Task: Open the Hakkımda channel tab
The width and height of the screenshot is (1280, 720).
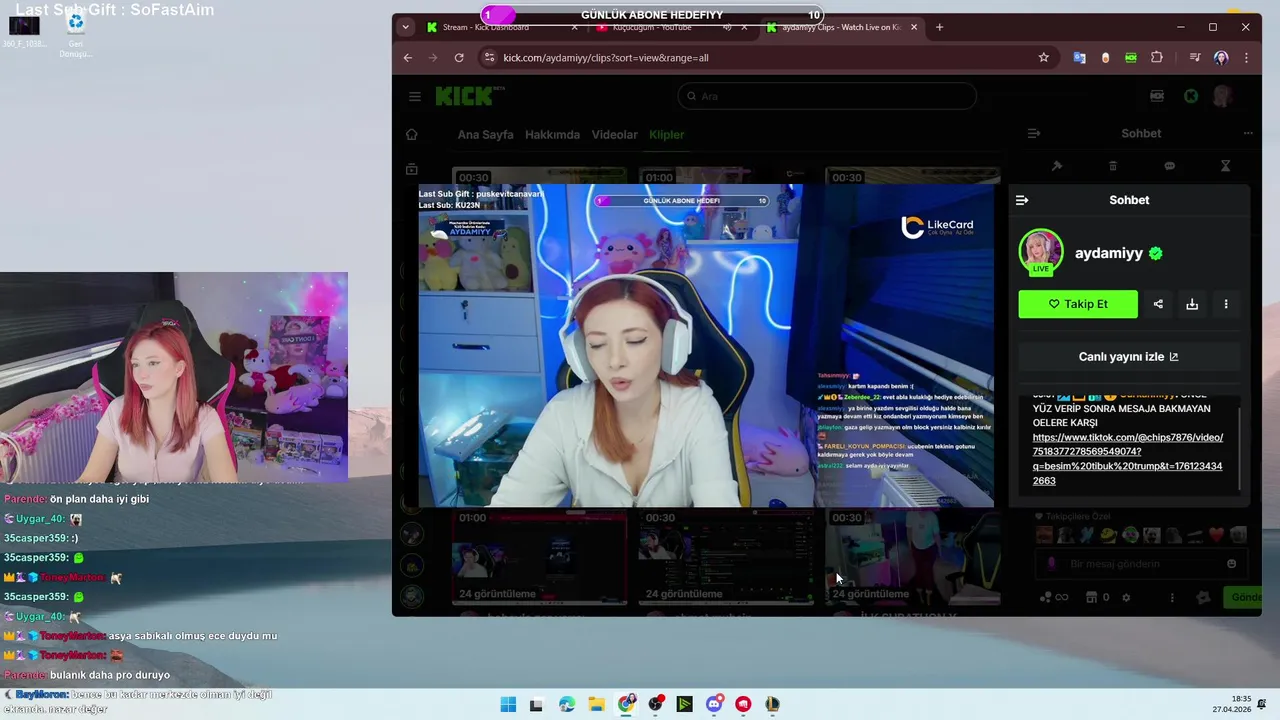Action: pos(552,135)
